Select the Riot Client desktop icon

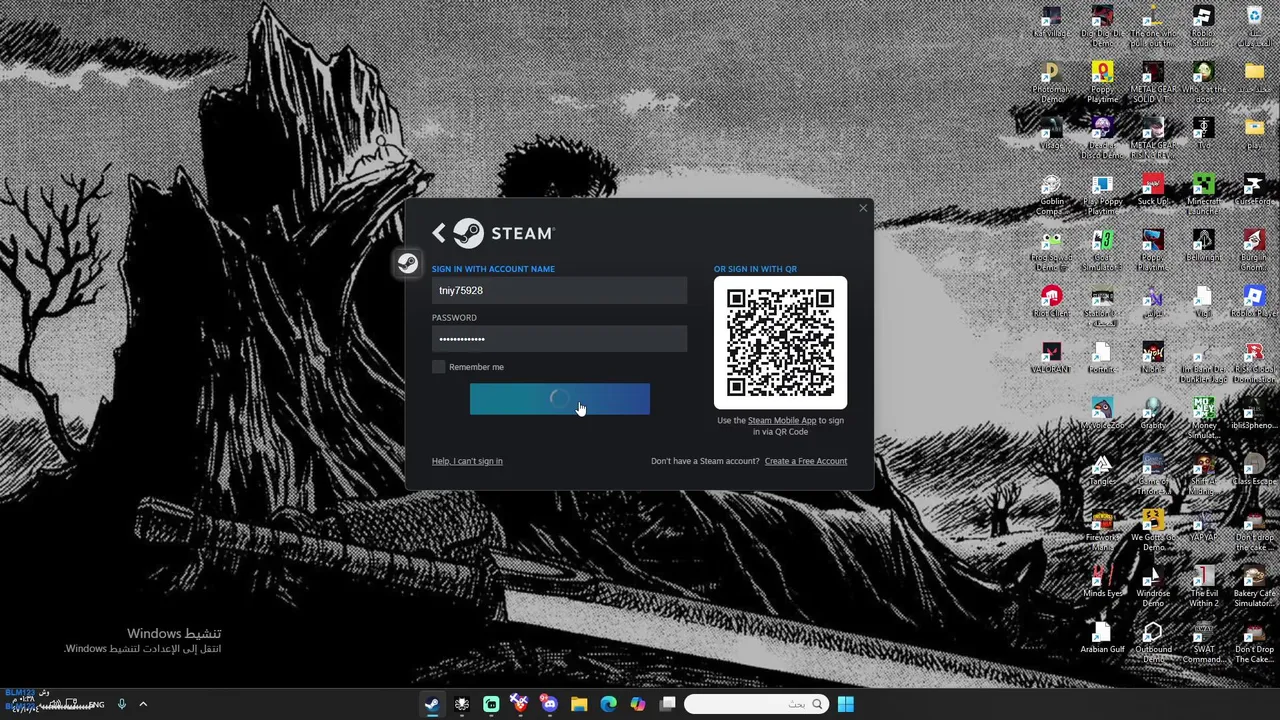point(1051,302)
